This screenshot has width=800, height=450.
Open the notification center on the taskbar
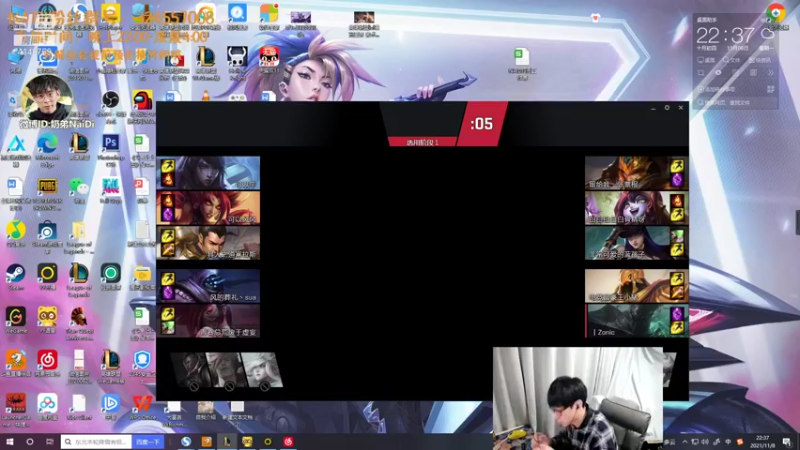787,442
